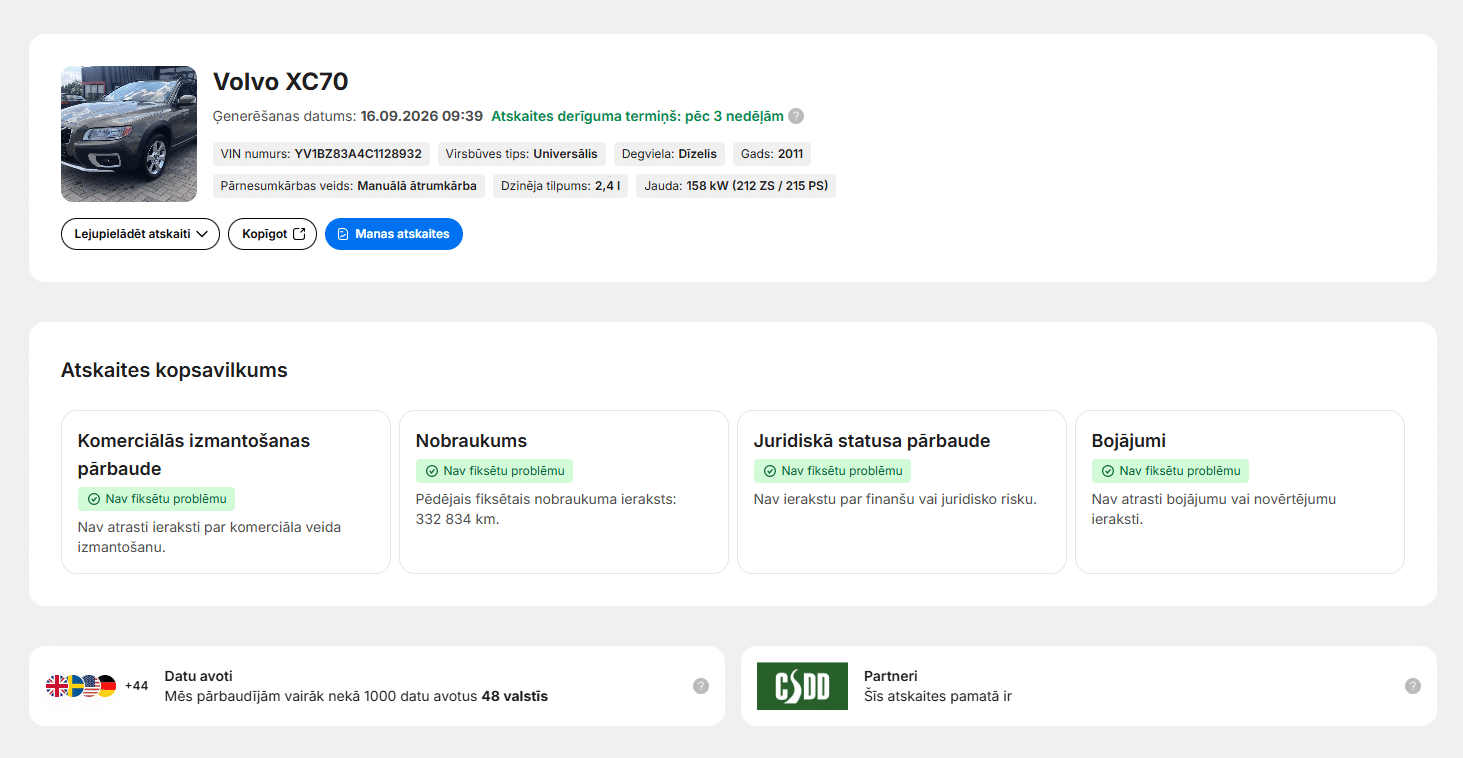Click the document icon on Manas atskaites
Image resolution: width=1463 pixels, height=758 pixels.
click(x=343, y=234)
